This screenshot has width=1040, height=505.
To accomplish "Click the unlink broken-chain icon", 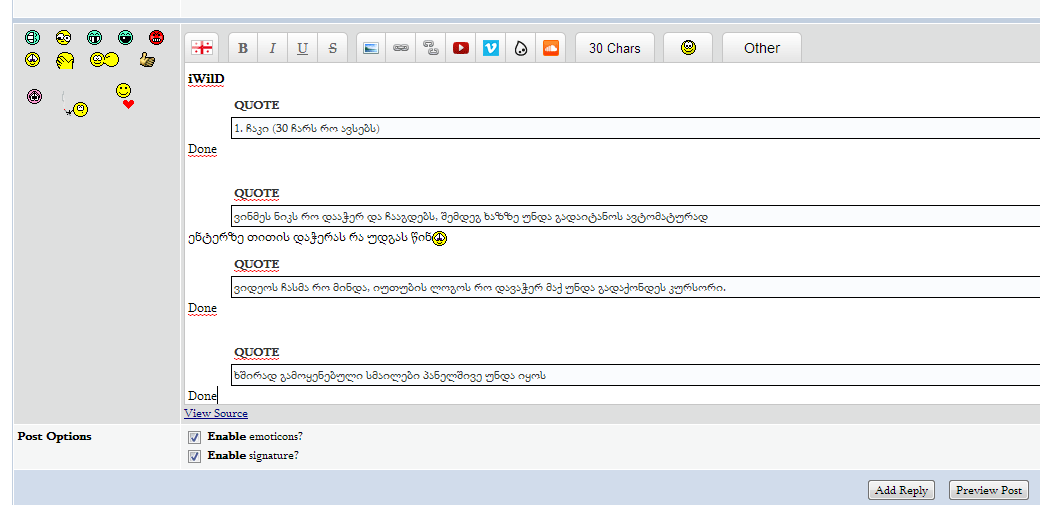I will pyautogui.click(x=430, y=48).
